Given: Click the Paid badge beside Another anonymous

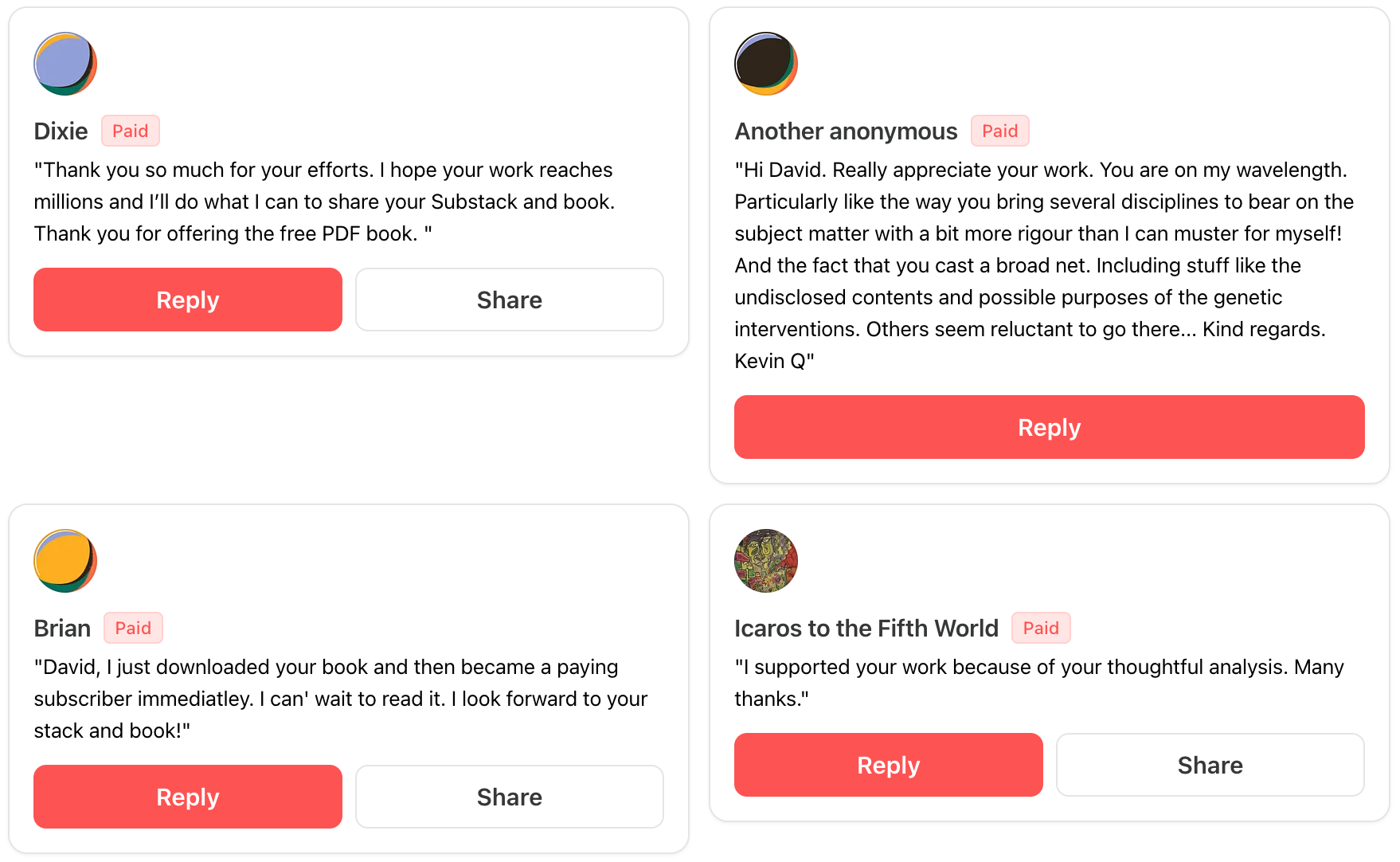Looking at the screenshot, I should [x=1000, y=131].
